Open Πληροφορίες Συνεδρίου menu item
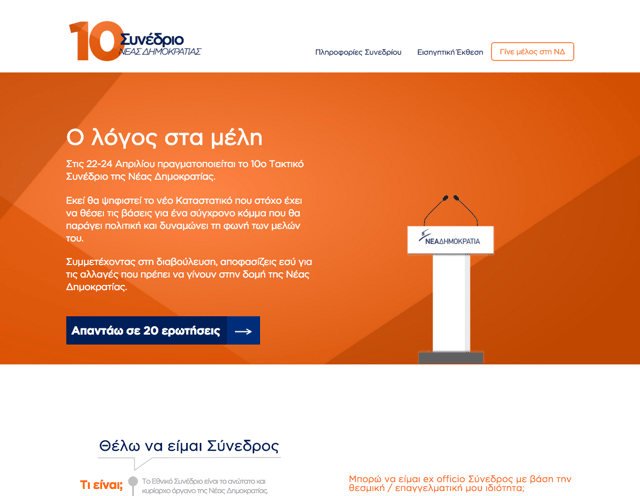640x496 pixels. click(358, 52)
